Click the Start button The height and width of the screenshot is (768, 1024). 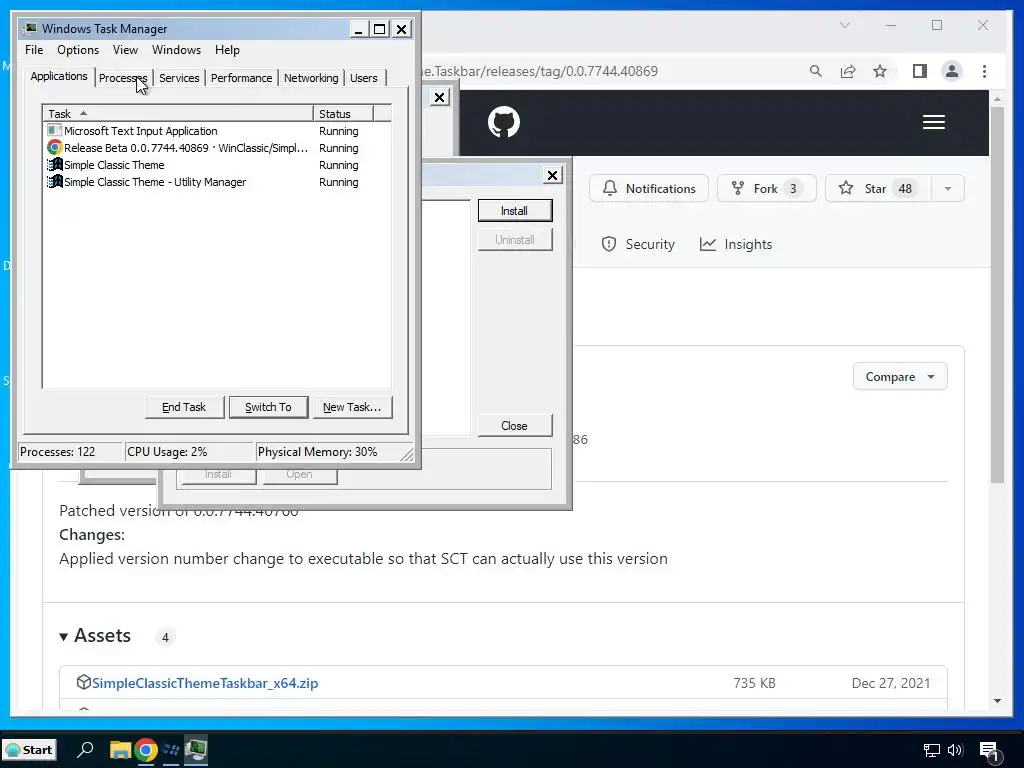point(29,750)
